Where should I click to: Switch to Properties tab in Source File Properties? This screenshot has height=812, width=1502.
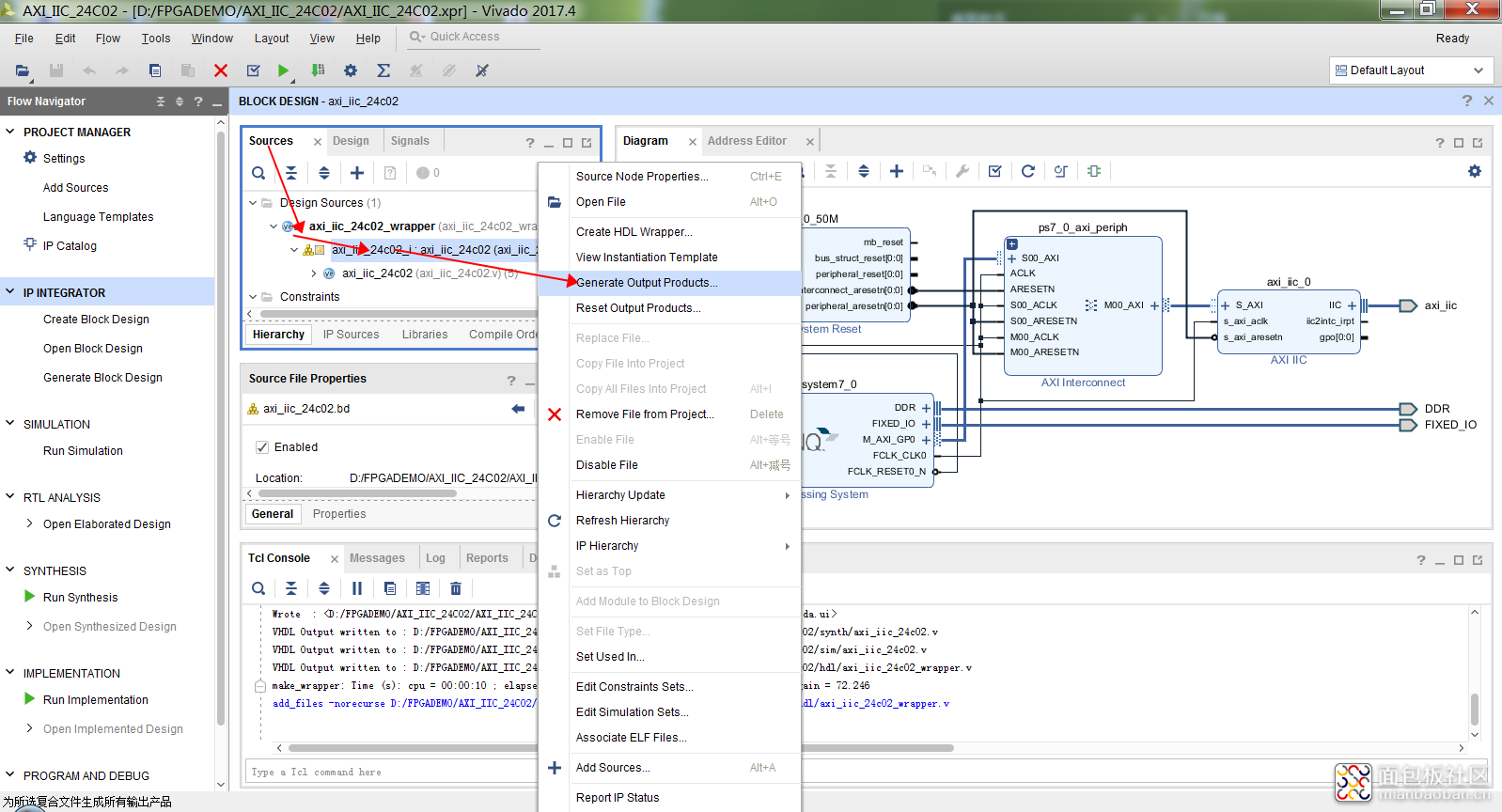pos(339,514)
